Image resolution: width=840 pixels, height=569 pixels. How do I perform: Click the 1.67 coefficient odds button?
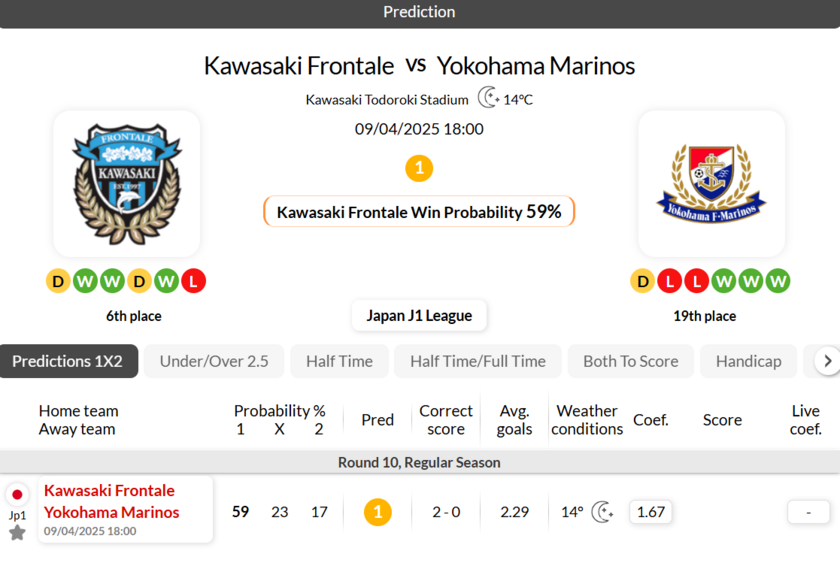(651, 512)
